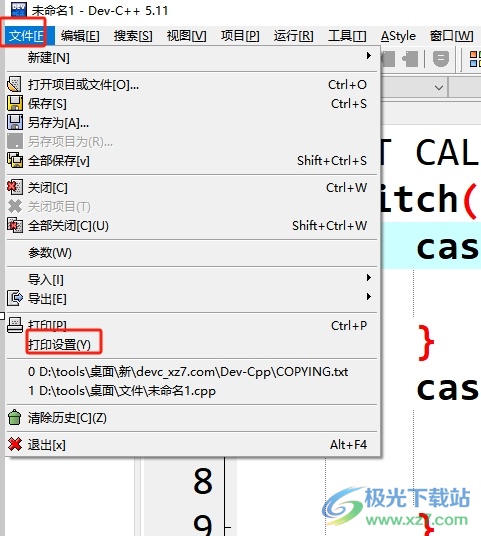The image size is (481, 536).
Task: Open 参数(W) menu entry
Action: [x=192, y=253]
